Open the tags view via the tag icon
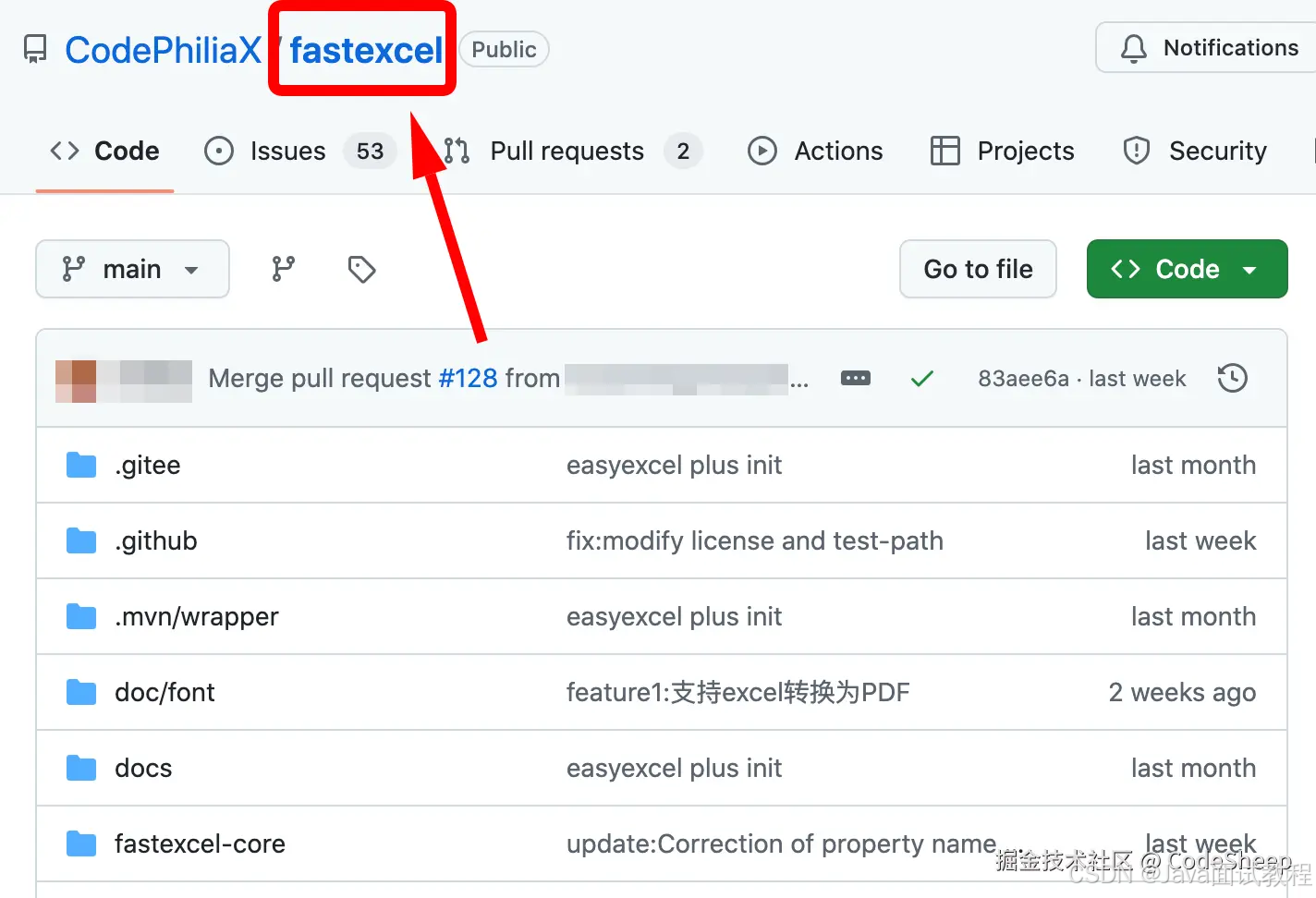 tap(360, 269)
